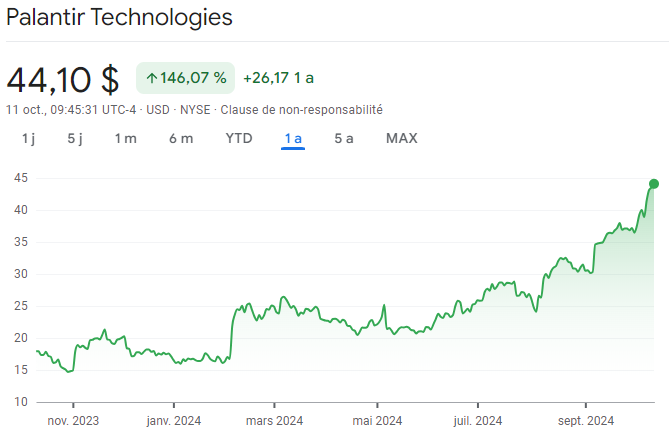Switch chart to 1 m range

(x=125, y=139)
